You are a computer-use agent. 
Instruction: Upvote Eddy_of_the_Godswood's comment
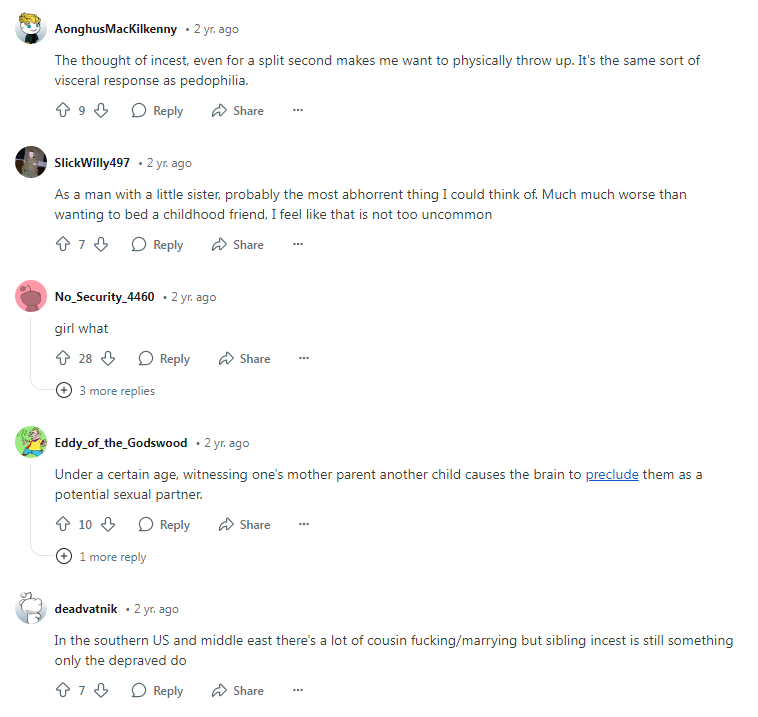tap(63, 525)
